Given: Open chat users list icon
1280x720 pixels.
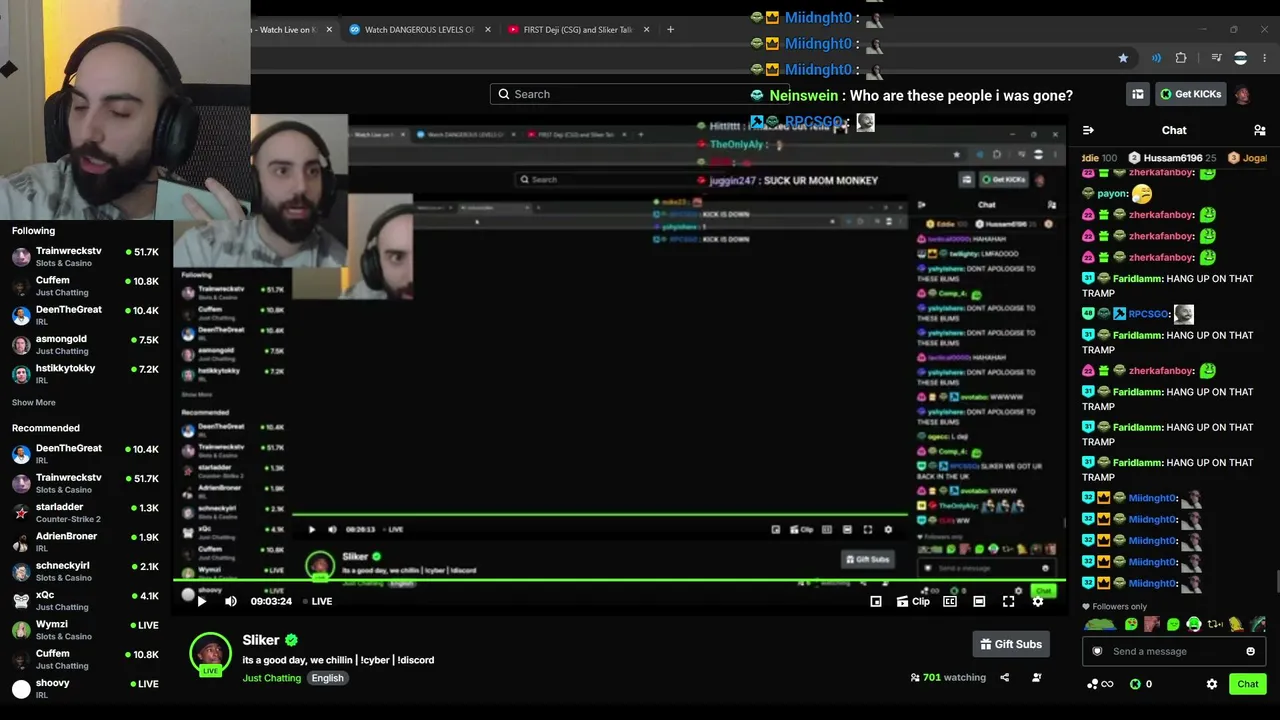Looking at the screenshot, I should click(x=1260, y=130).
